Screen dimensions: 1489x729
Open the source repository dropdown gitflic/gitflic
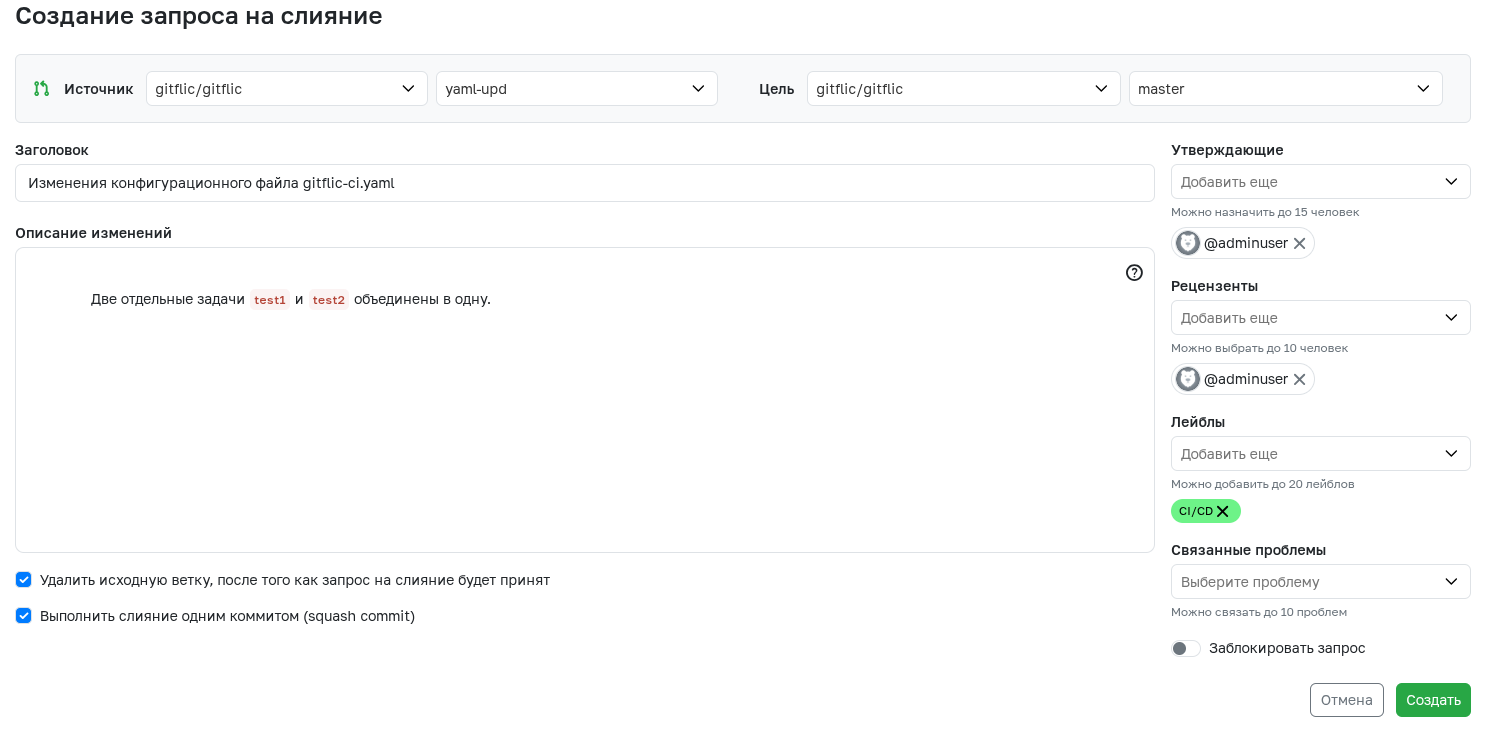point(286,88)
